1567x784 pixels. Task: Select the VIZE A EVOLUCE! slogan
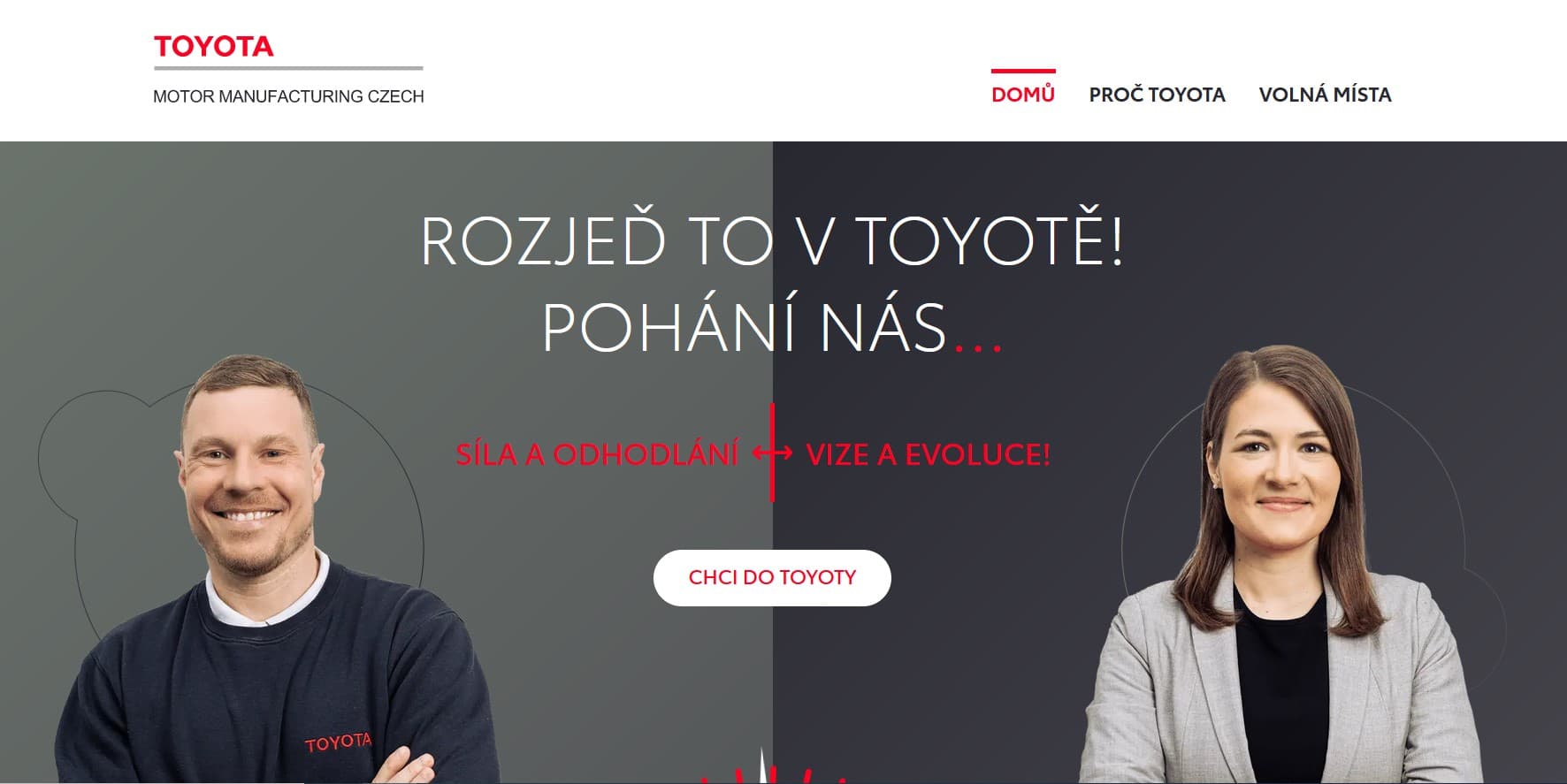coord(929,454)
